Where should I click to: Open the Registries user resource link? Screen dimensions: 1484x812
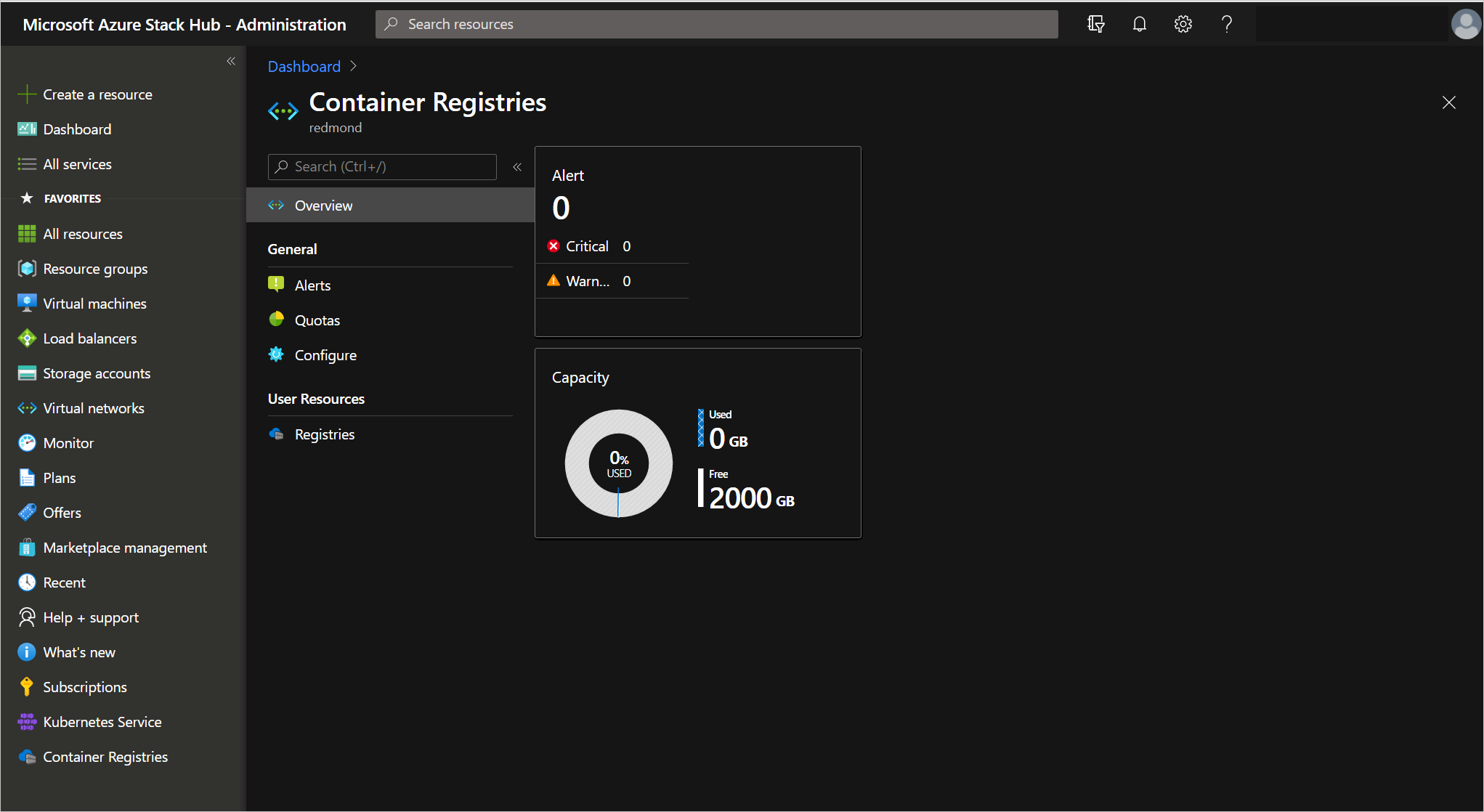pyautogui.click(x=325, y=434)
